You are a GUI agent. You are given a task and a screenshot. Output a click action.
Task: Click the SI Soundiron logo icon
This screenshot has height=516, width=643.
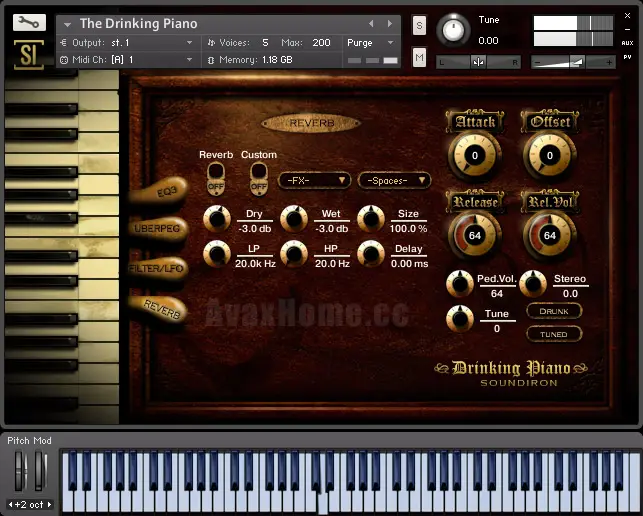point(29,55)
